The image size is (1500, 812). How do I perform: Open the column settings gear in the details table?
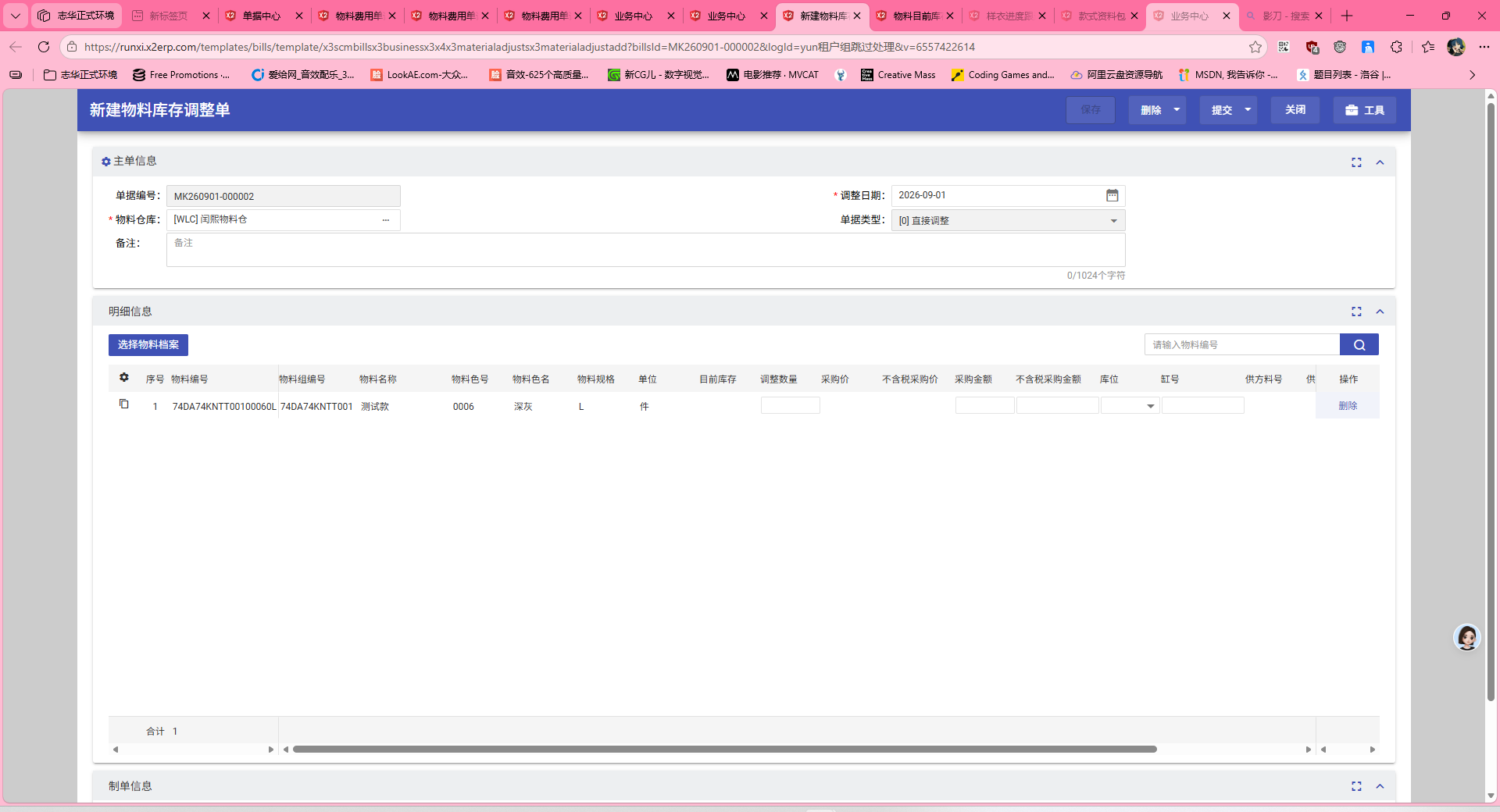point(123,378)
